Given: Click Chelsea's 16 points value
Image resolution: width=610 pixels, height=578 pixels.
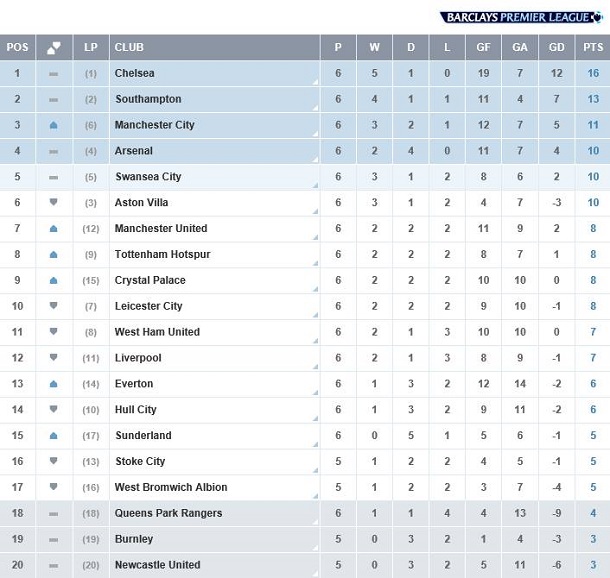Looking at the screenshot, I should click(593, 73).
